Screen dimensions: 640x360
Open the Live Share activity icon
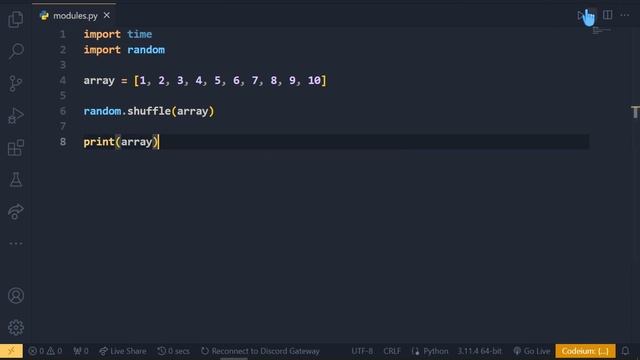point(16,211)
